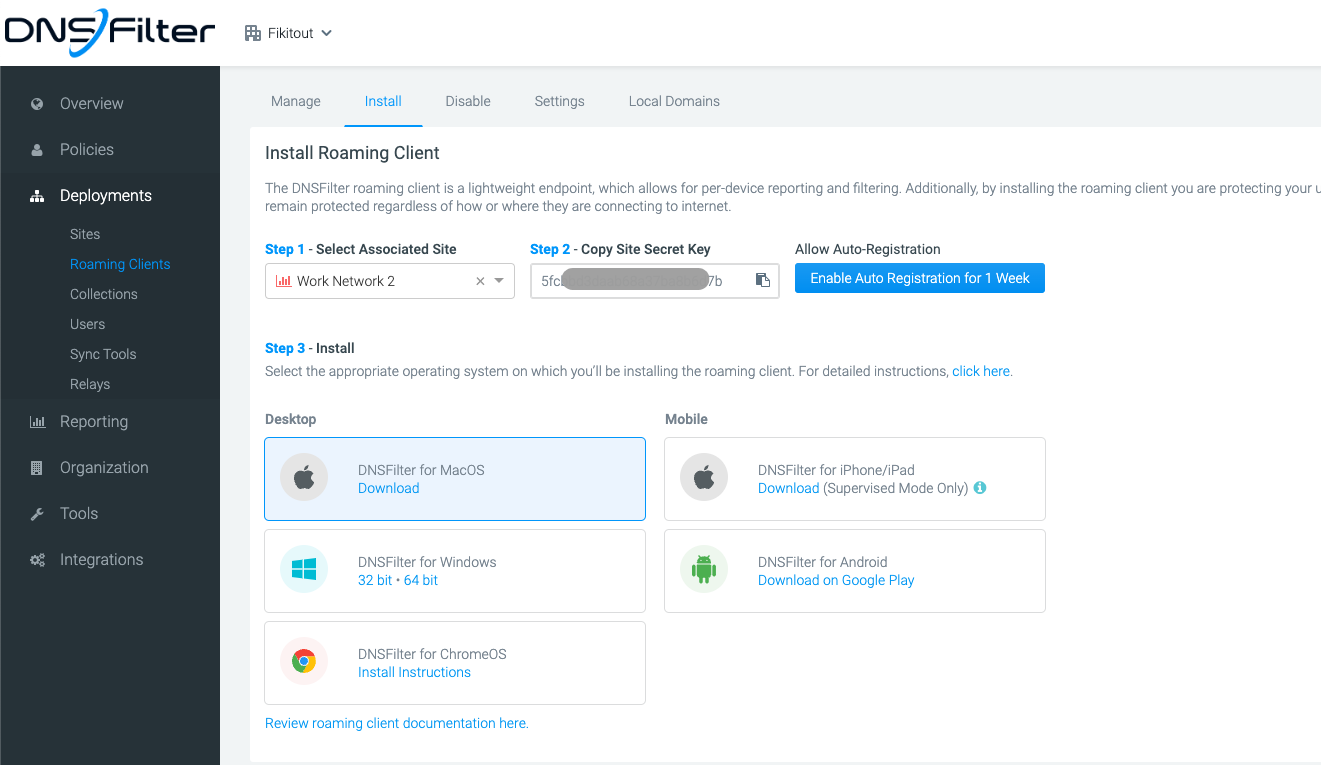The image size is (1321, 765).
Task: Open the Work Network 2 site dropdown
Action: [x=390, y=281]
